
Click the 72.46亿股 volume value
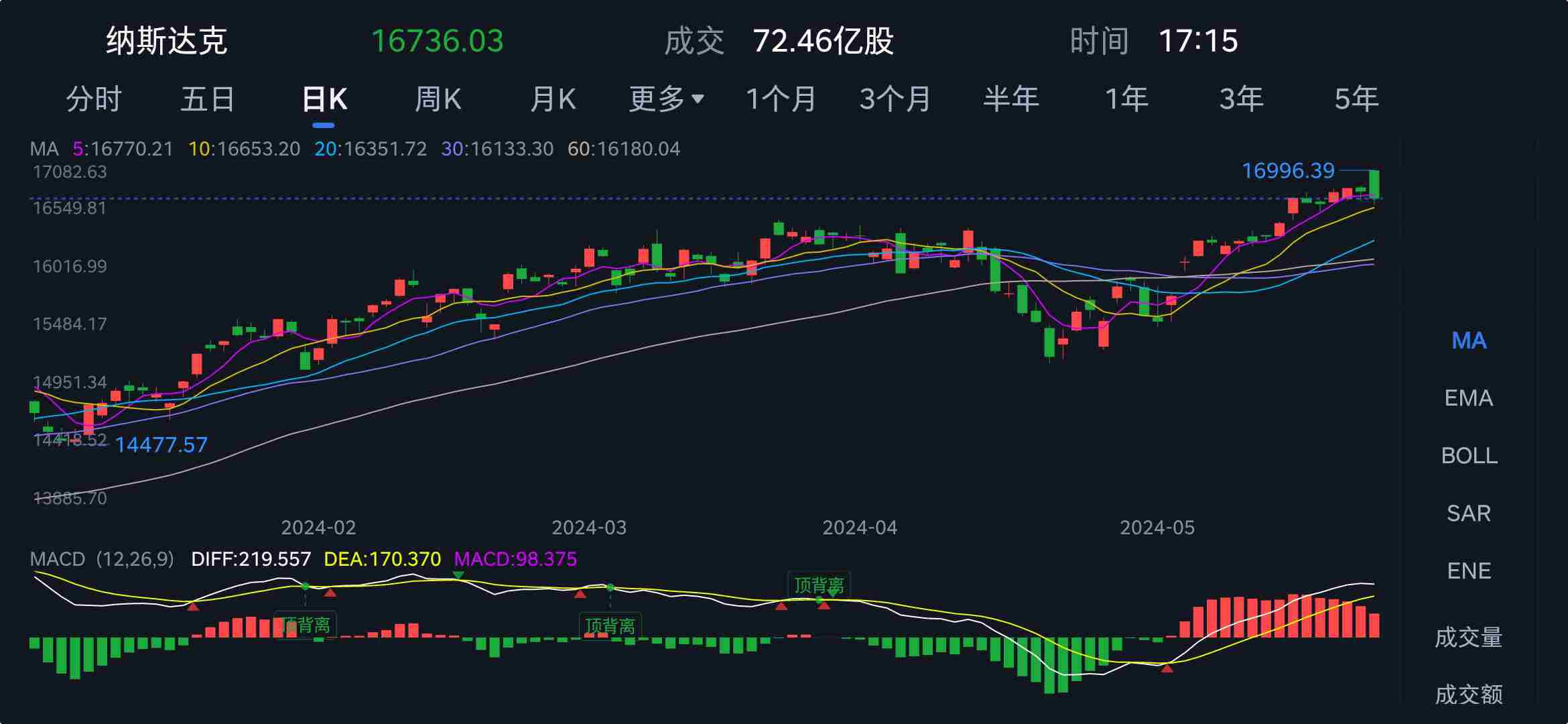[823, 41]
